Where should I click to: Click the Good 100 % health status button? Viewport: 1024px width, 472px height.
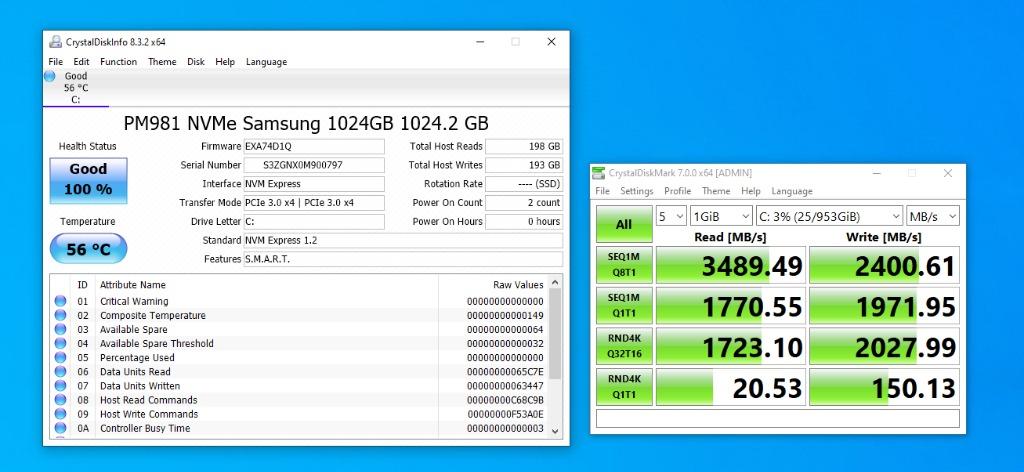(88, 180)
